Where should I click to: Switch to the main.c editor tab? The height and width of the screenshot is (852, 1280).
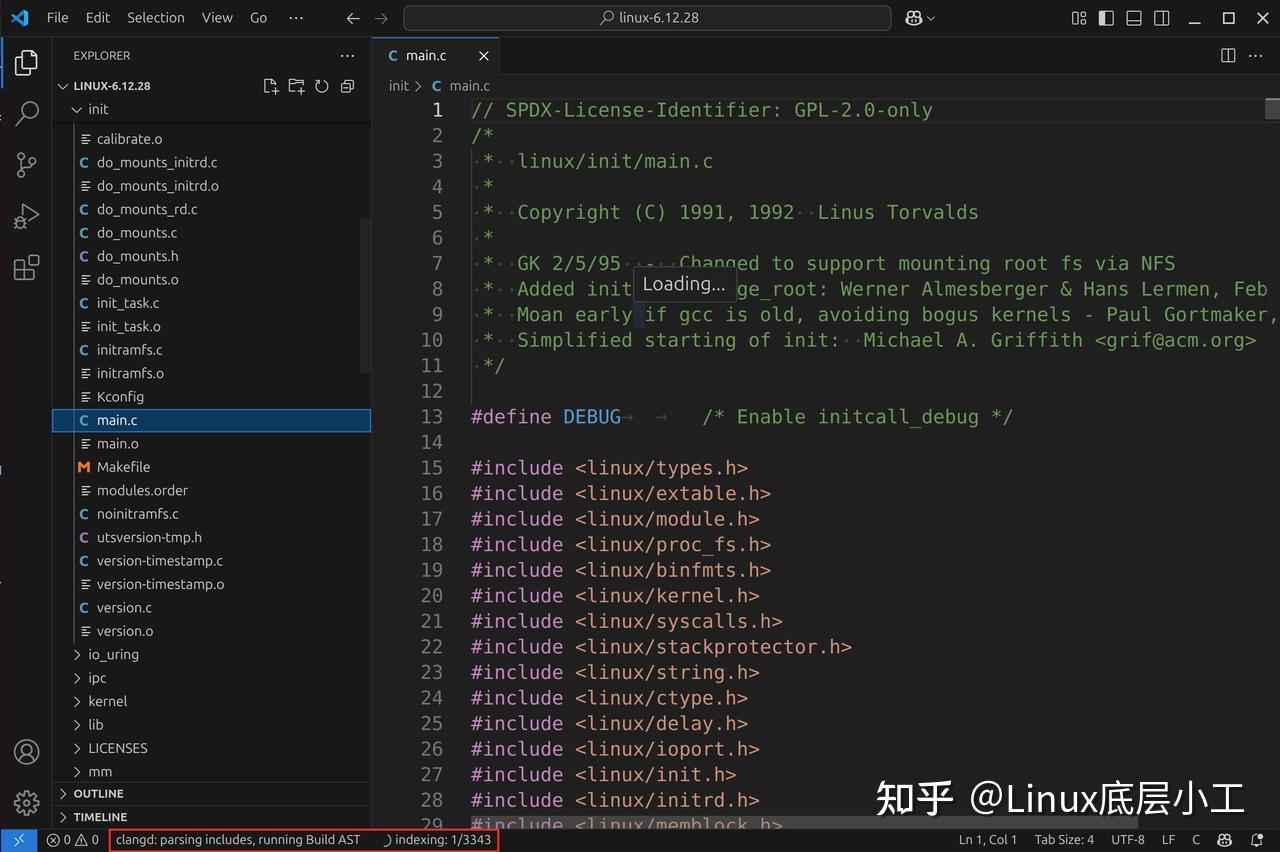pos(425,55)
